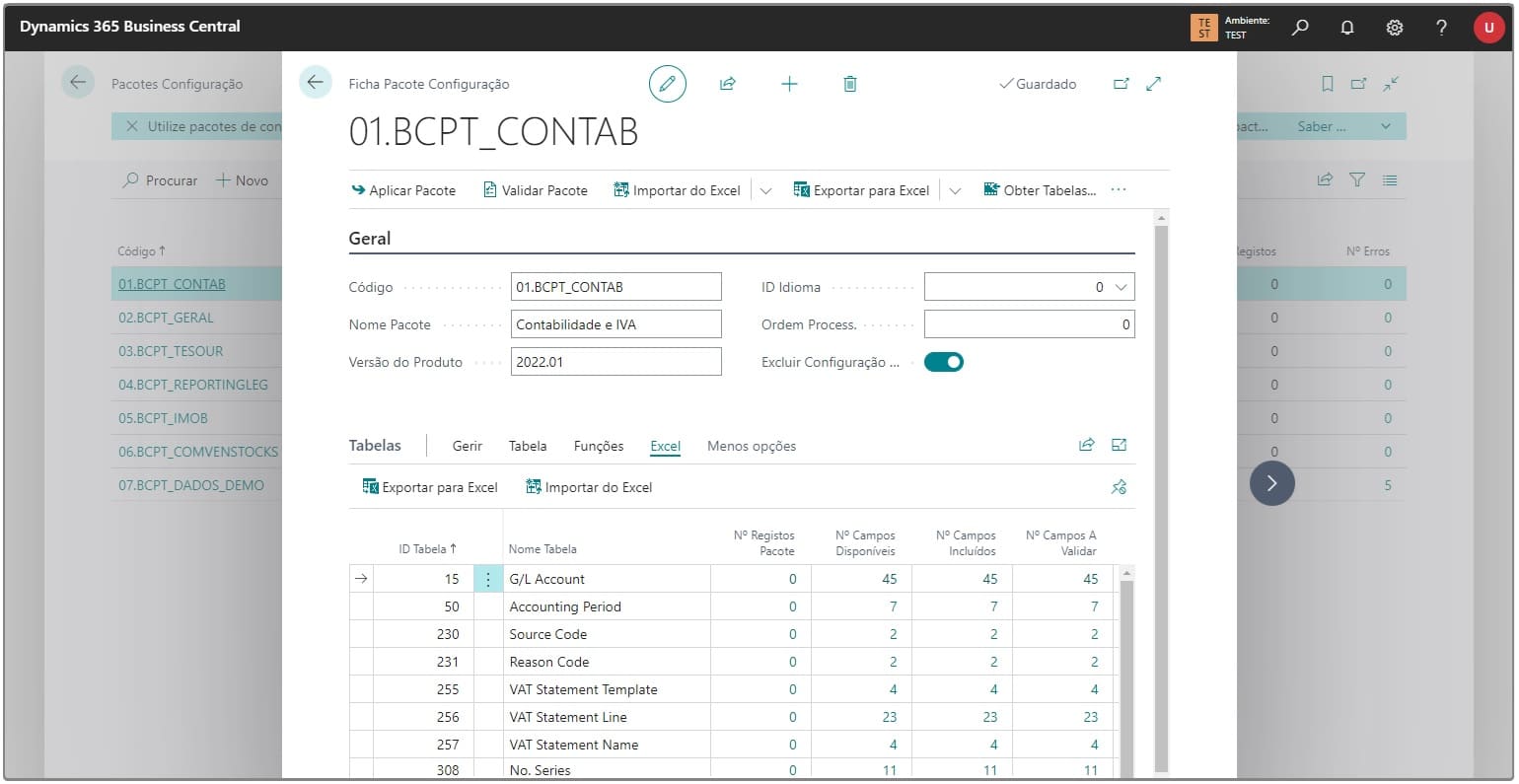Open notifications bell icon
This screenshot has width=1519, height=784.
click(1347, 28)
